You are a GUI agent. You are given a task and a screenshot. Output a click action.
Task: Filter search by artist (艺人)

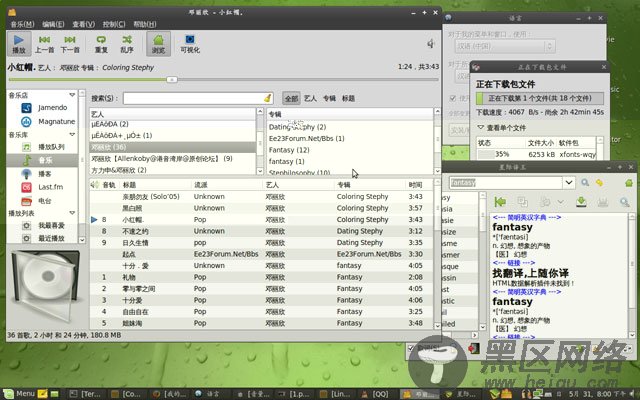310,98
